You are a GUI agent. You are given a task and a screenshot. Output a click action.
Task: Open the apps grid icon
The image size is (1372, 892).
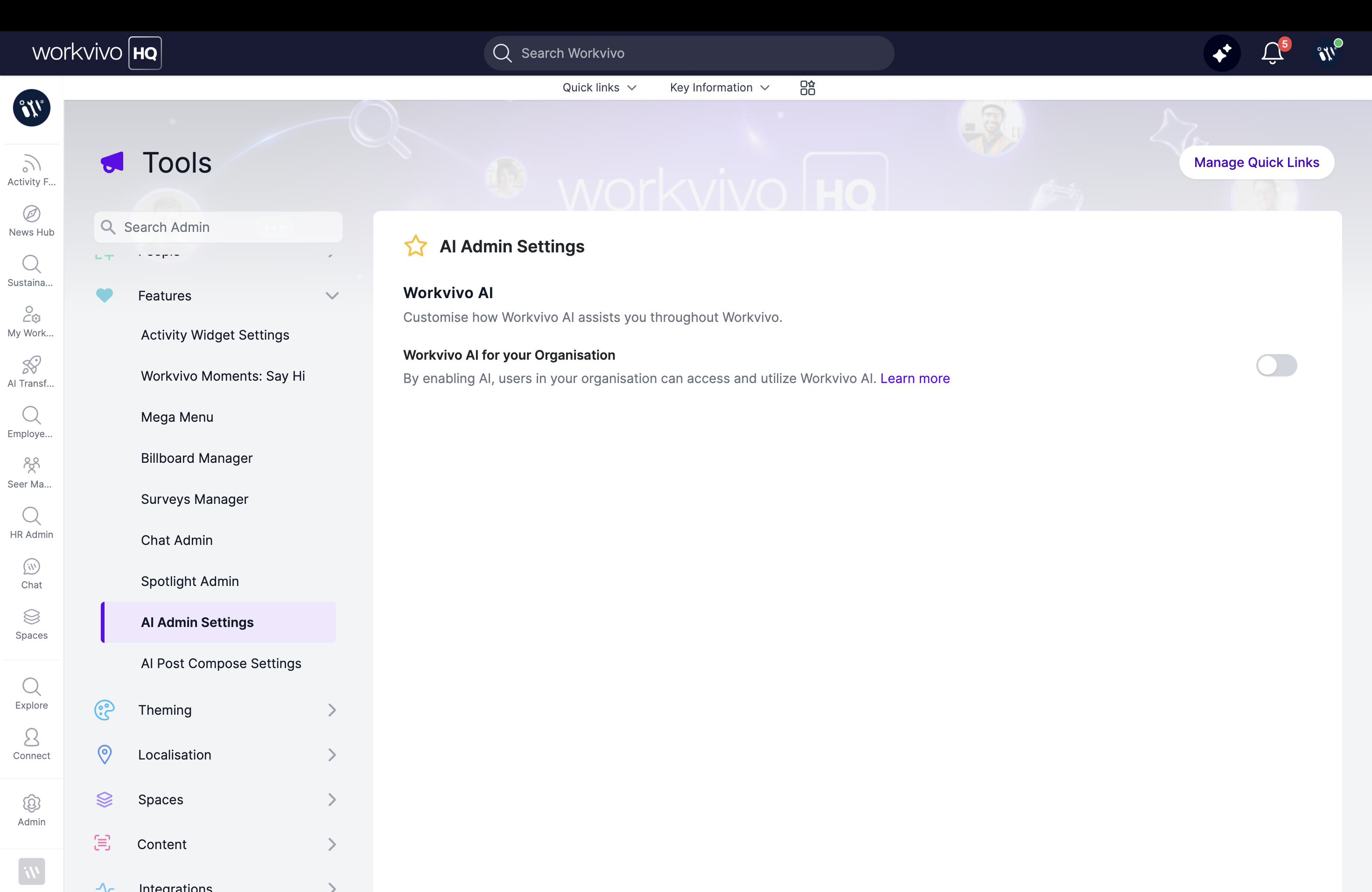pos(807,88)
